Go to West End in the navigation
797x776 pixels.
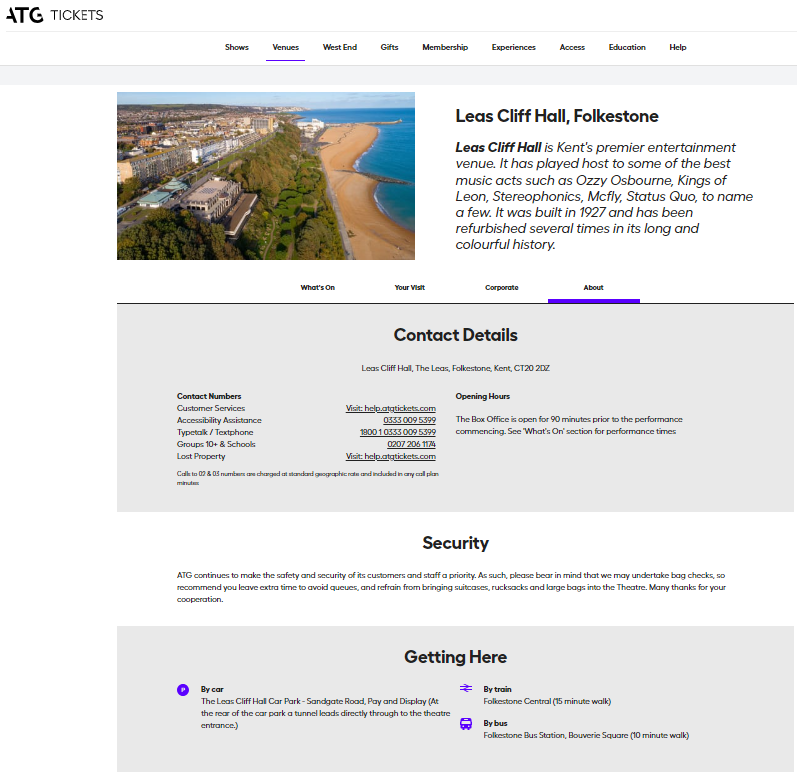[x=340, y=47]
